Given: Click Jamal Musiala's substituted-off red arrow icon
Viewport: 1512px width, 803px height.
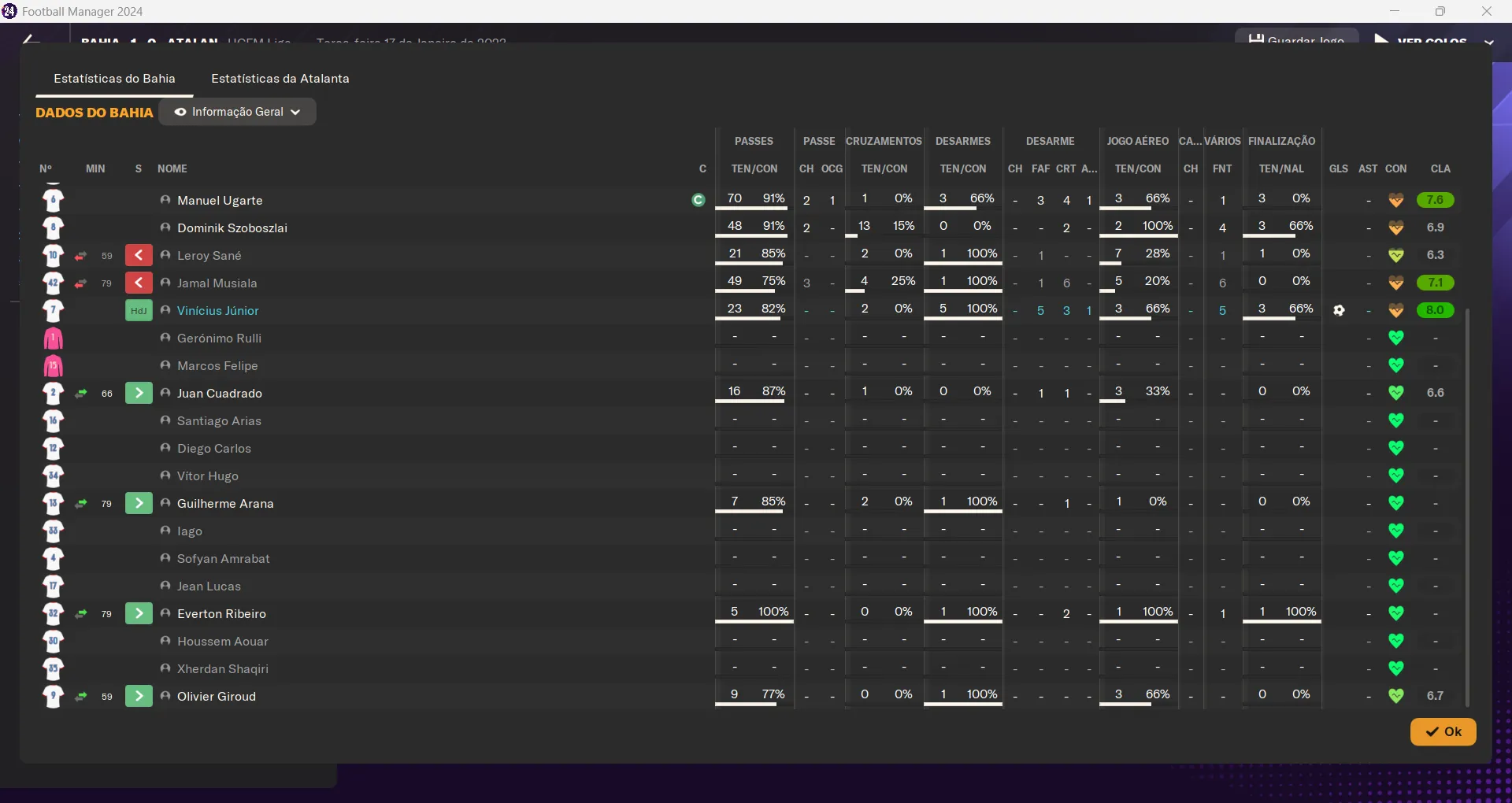Looking at the screenshot, I should (x=139, y=283).
